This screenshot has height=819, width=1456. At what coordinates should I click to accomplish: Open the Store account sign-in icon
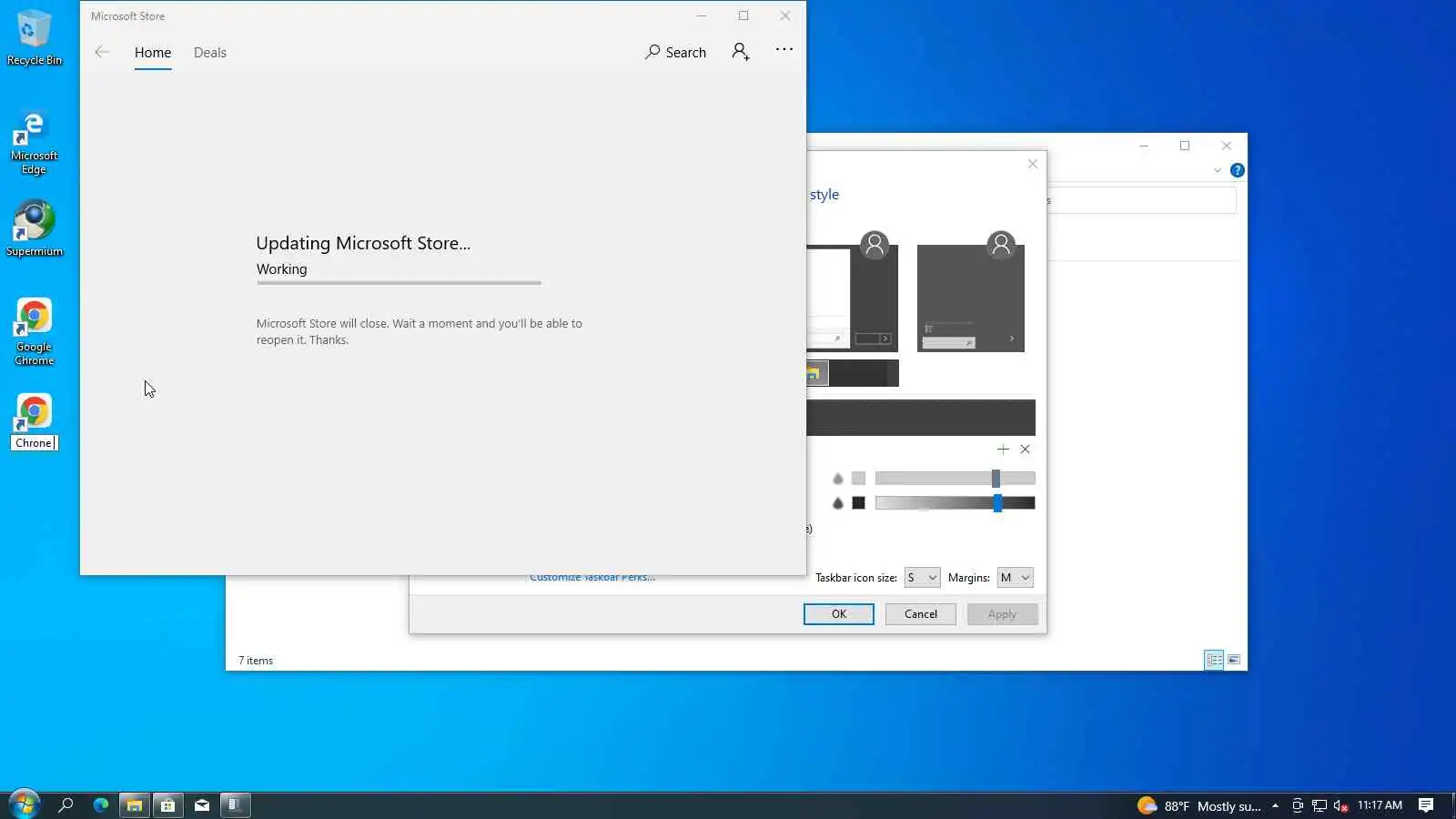click(741, 52)
